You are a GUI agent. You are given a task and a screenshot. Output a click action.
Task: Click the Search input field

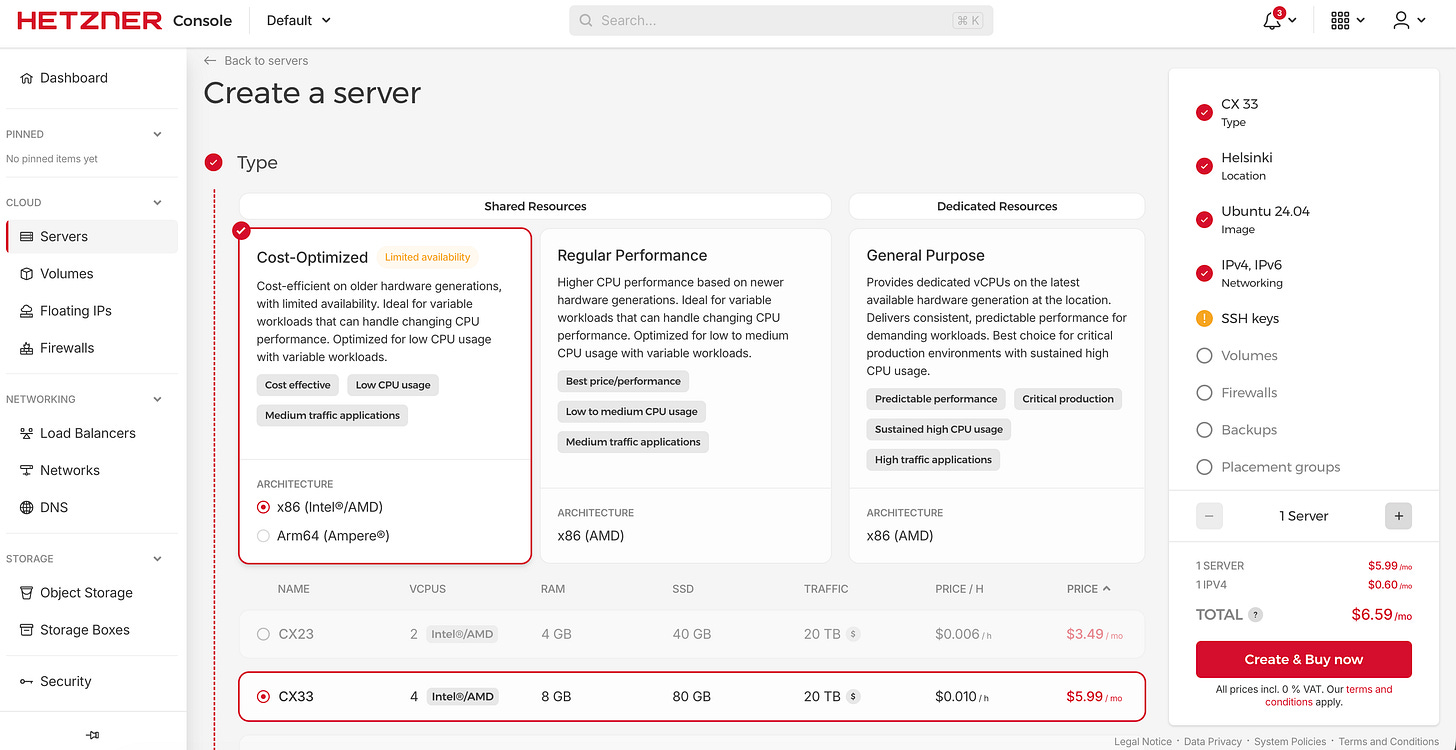pyautogui.click(x=781, y=20)
